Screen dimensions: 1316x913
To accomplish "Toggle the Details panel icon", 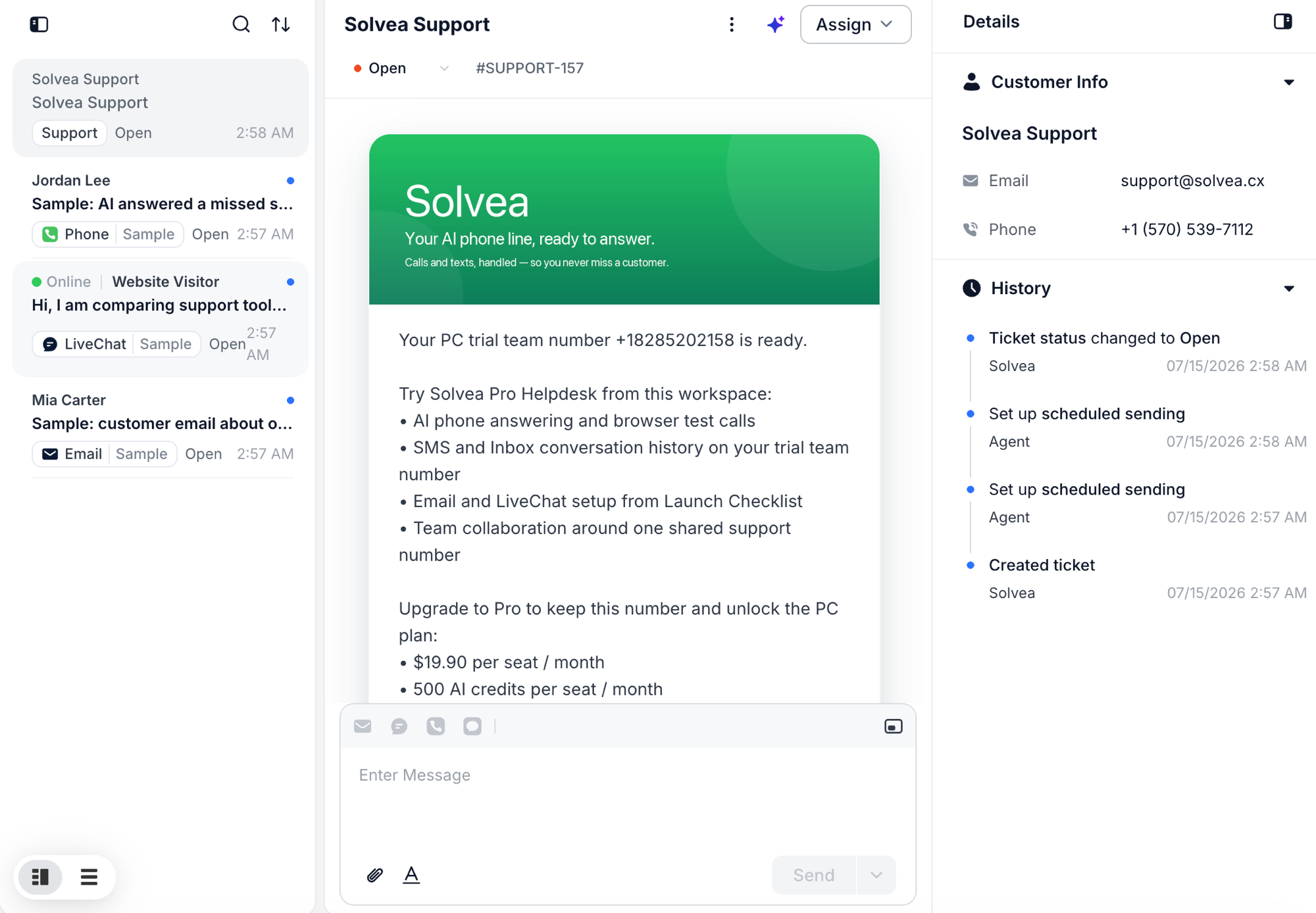I will [1282, 22].
